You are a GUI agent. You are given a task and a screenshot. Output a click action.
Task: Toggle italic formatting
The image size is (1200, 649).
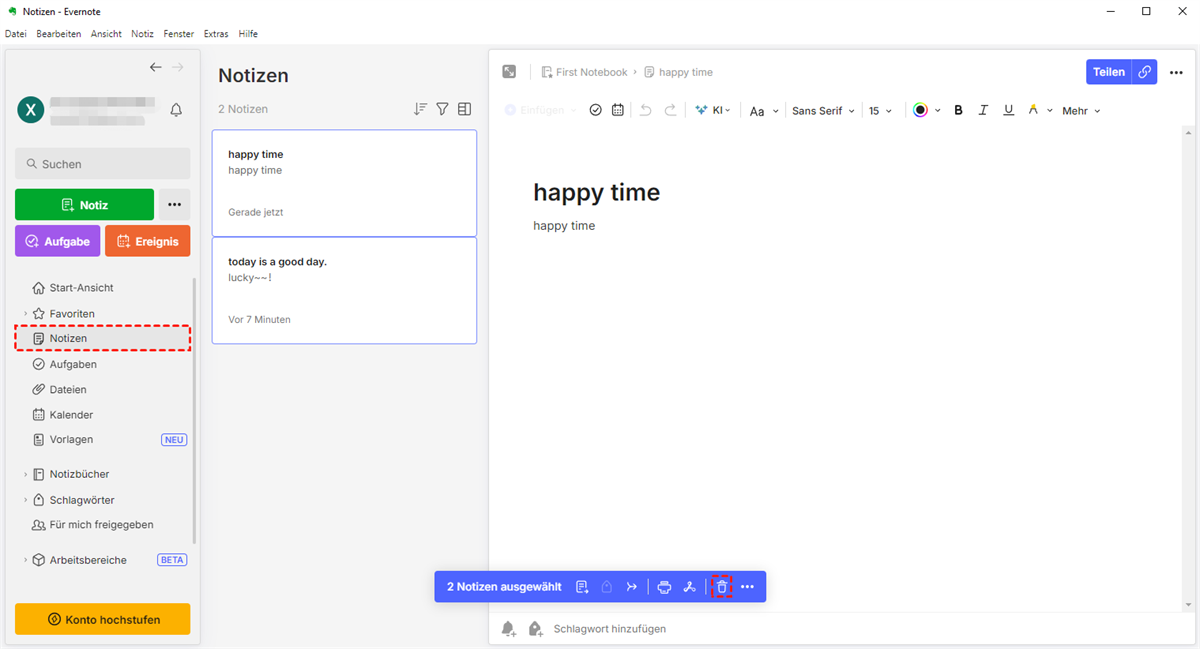983,110
